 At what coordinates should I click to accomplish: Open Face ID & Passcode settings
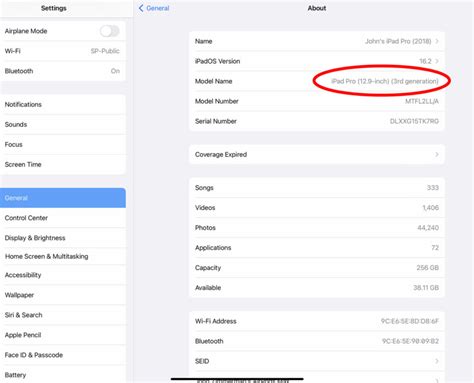point(63,355)
